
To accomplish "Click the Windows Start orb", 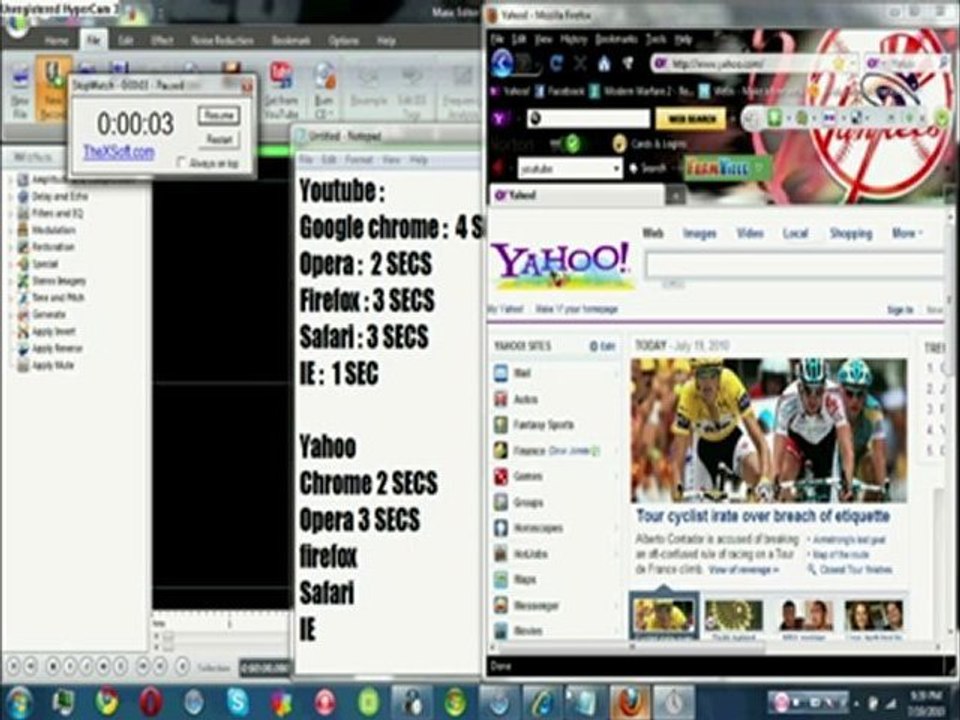I will 19,701.
